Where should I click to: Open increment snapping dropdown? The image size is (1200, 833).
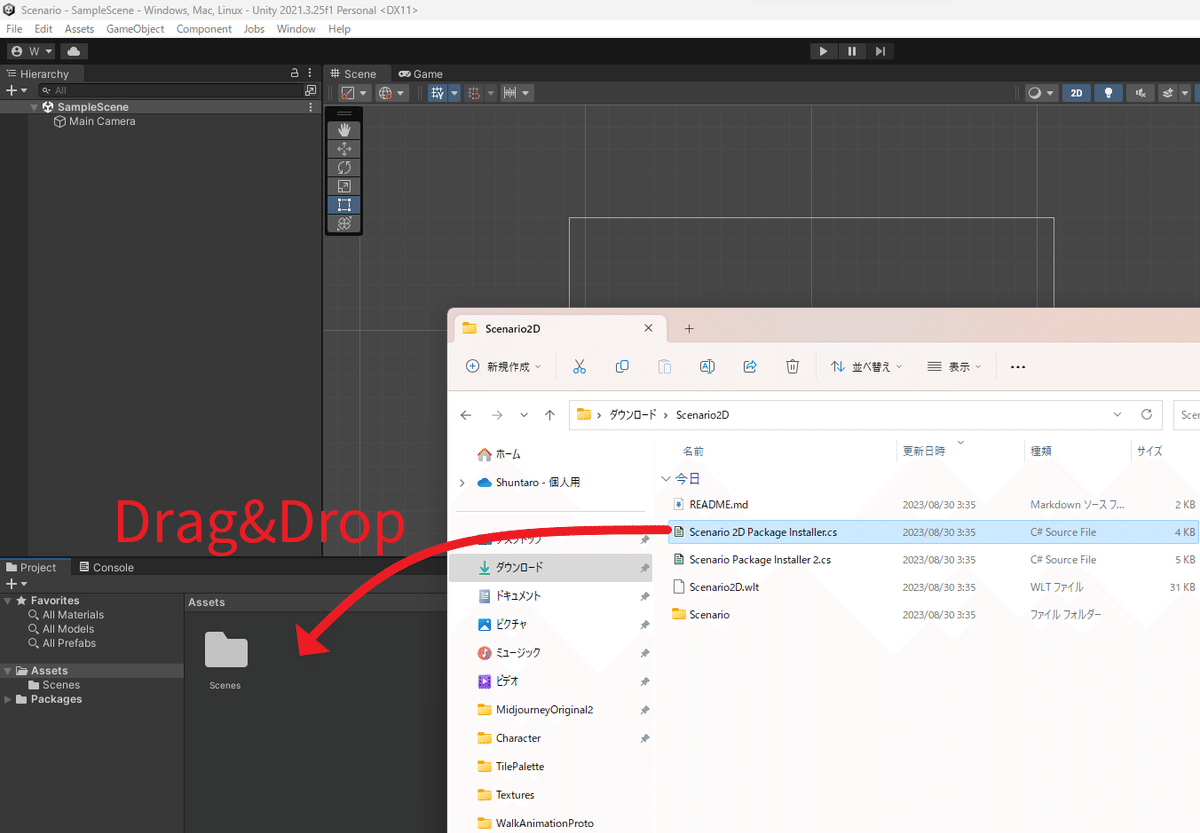[x=516, y=93]
